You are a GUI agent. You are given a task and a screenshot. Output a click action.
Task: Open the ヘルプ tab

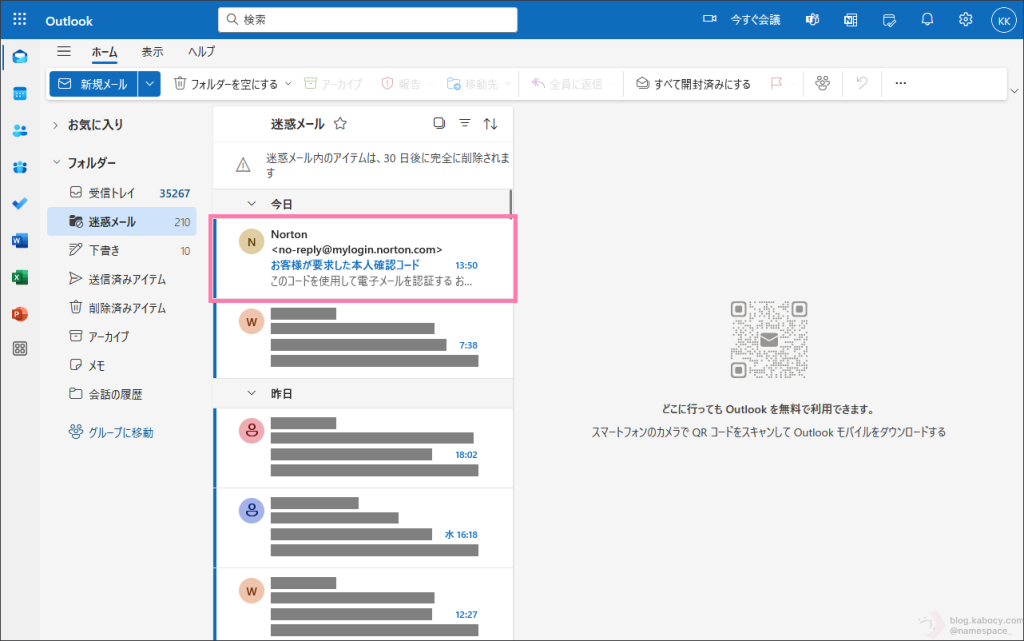tap(201, 52)
